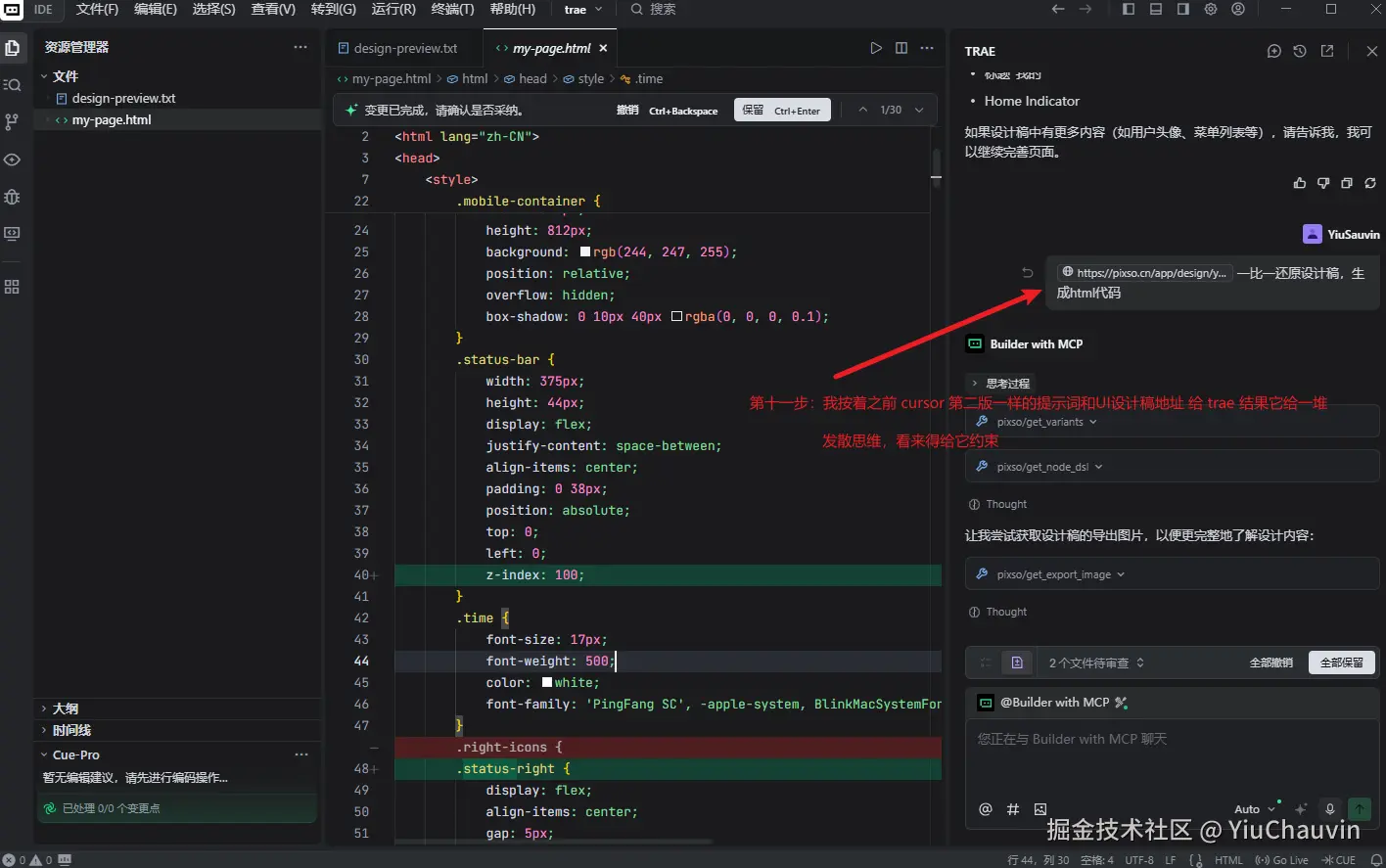
Task: Open the 终端(T) menu
Action: click(452, 9)
